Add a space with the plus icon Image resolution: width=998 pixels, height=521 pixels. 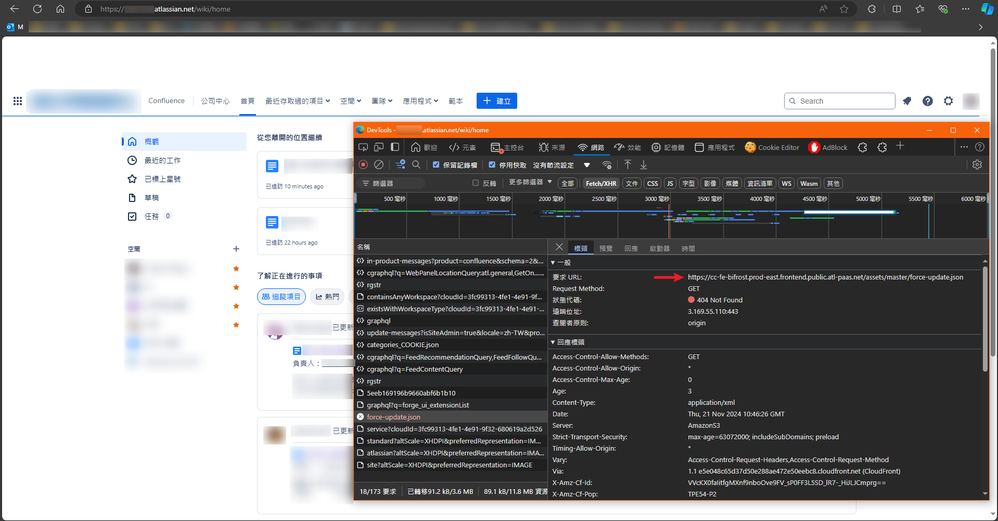click(236, 249)
